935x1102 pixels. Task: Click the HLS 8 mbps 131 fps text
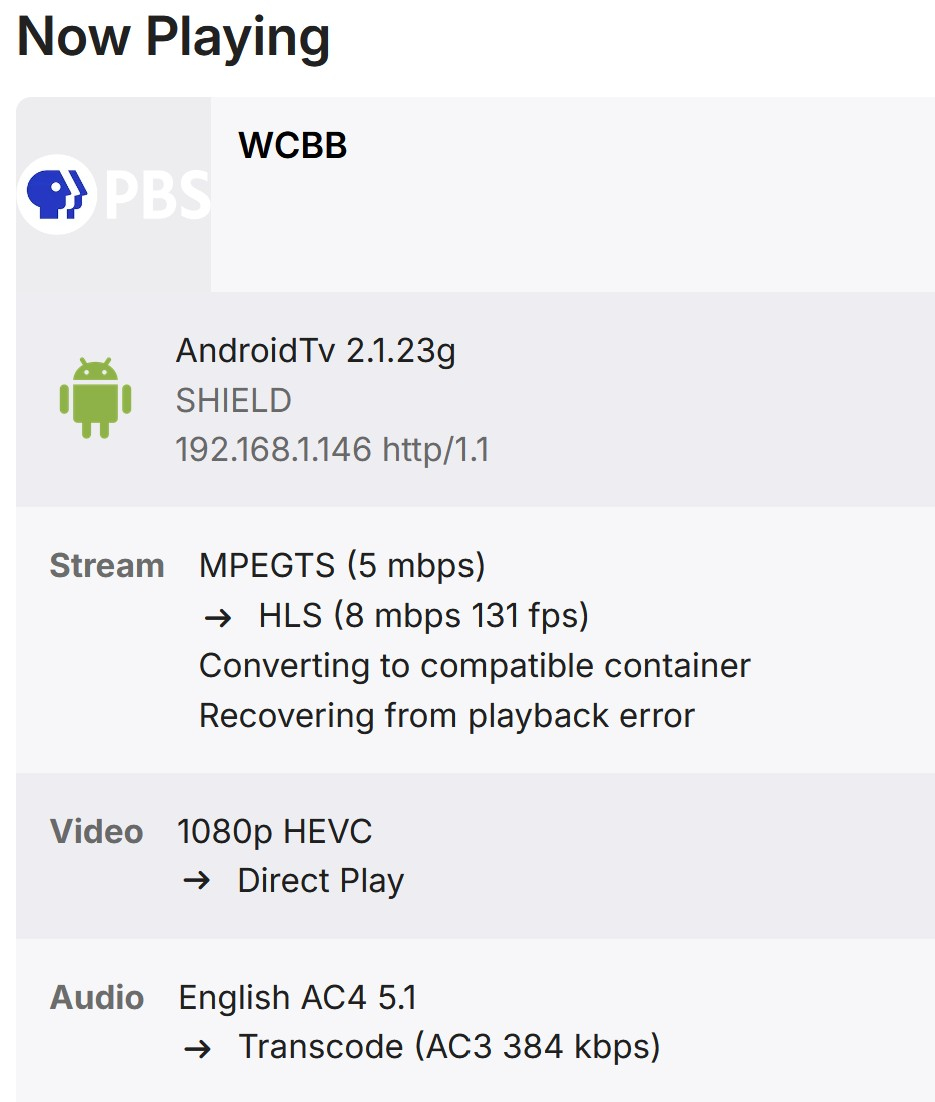point(423,616)
